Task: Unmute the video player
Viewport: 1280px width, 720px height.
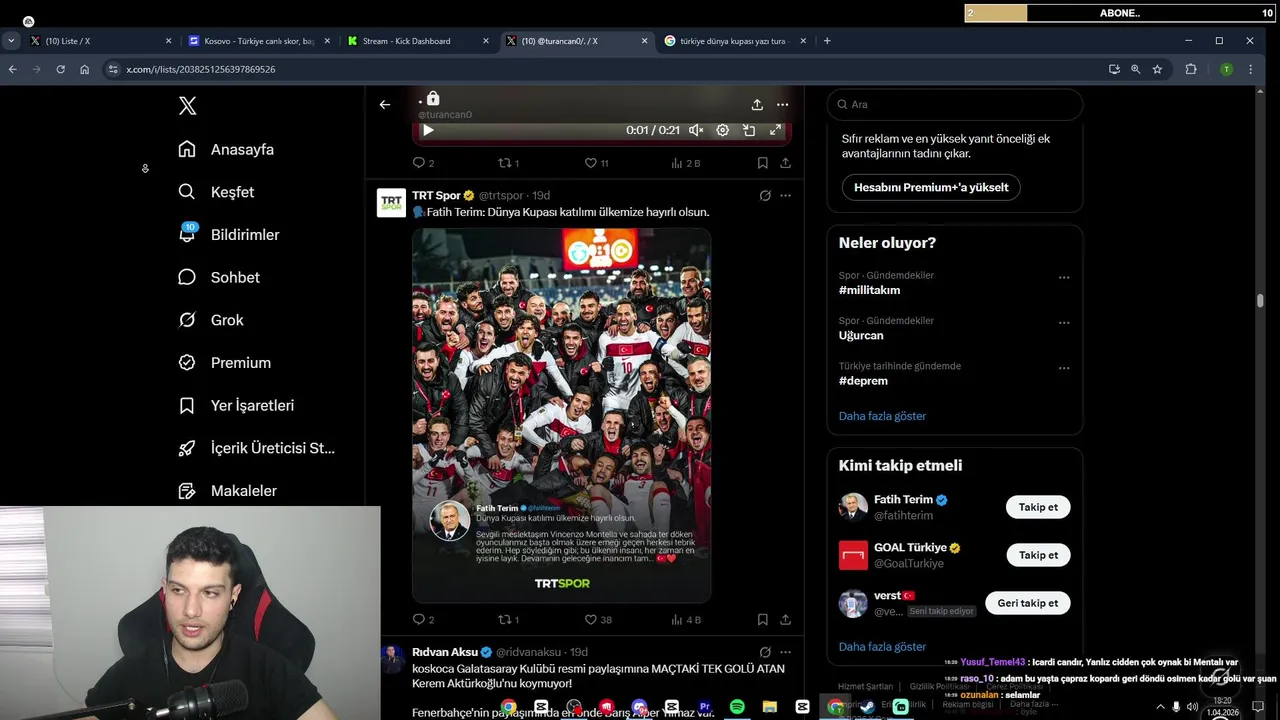Action: 696,130
